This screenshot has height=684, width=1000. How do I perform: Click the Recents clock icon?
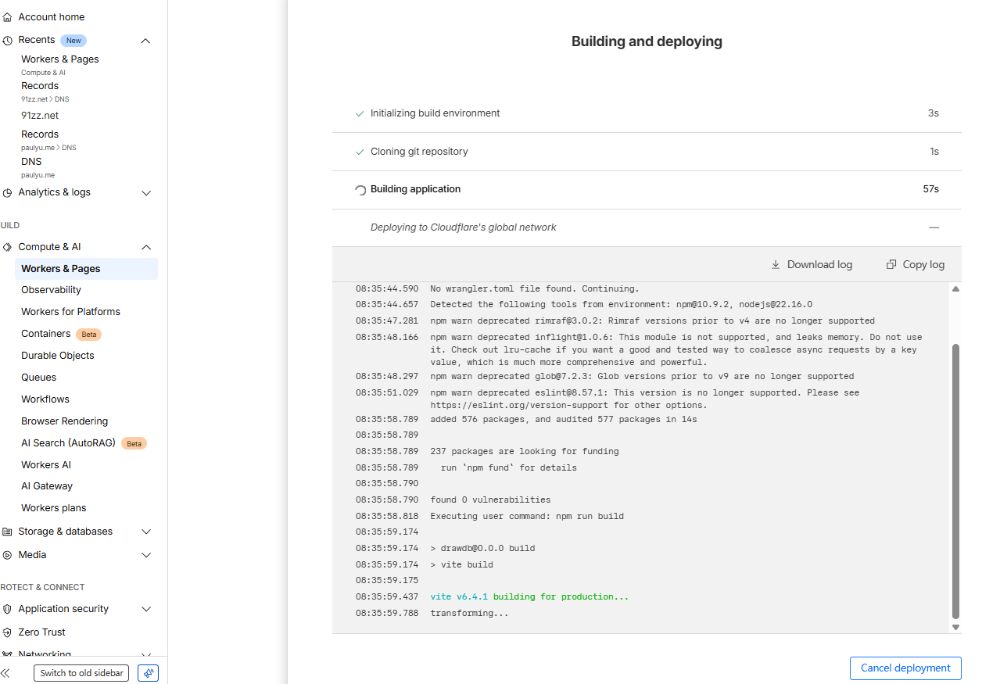[8, 40]
